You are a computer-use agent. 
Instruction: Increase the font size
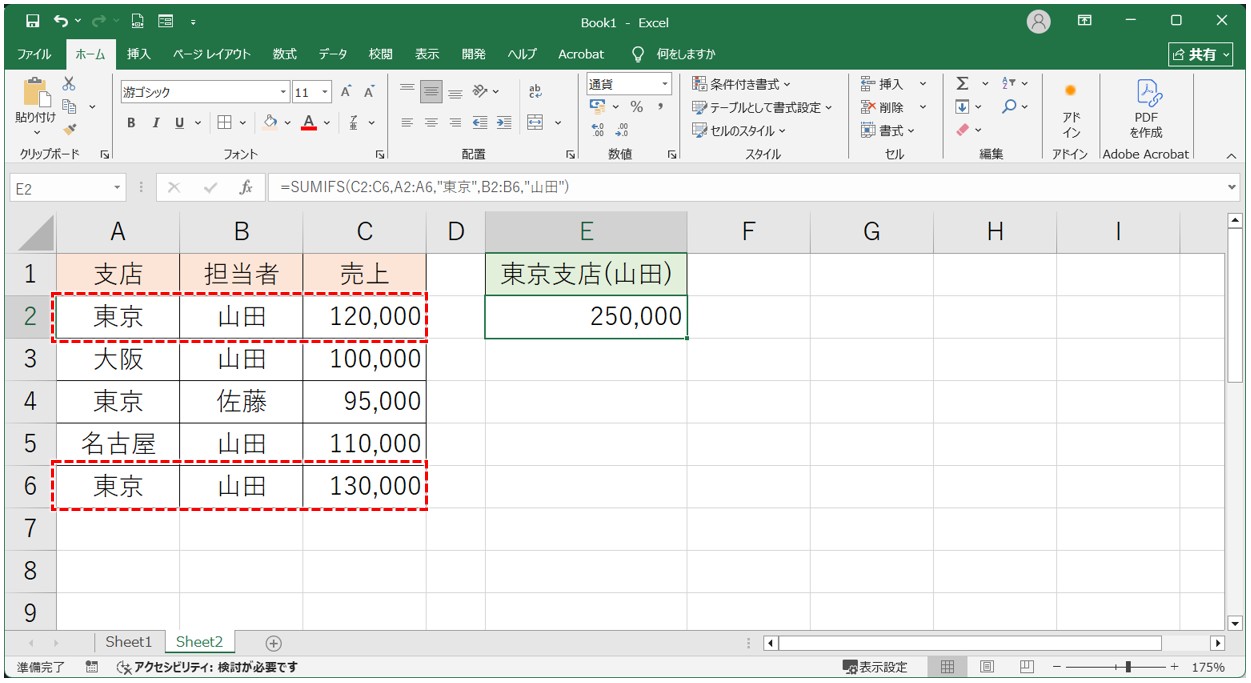pyautogui.click(x=346, y=92)
